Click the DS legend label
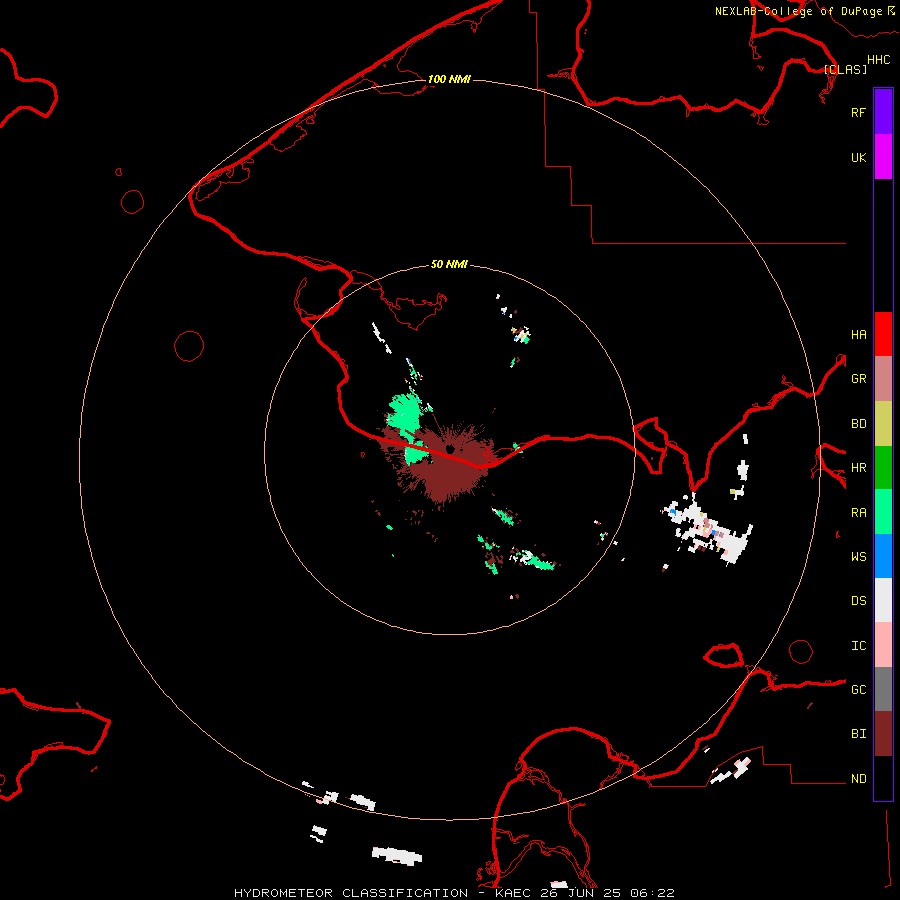 859,600
